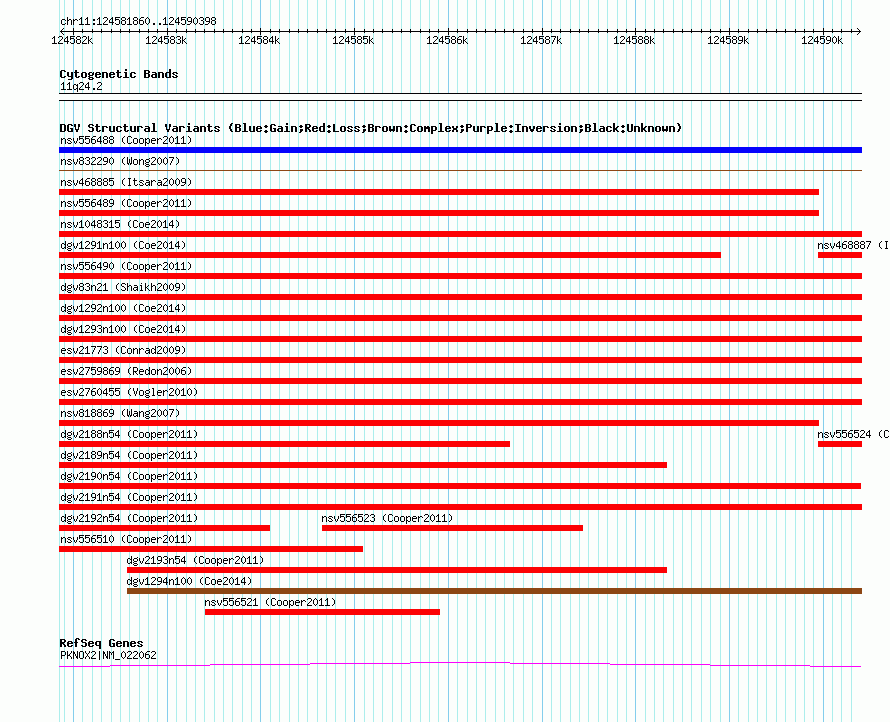Click the red bar under nsv818869
The height and width of the screenshot is (722, 890).
pyautogui.click(x=439, y=423)
